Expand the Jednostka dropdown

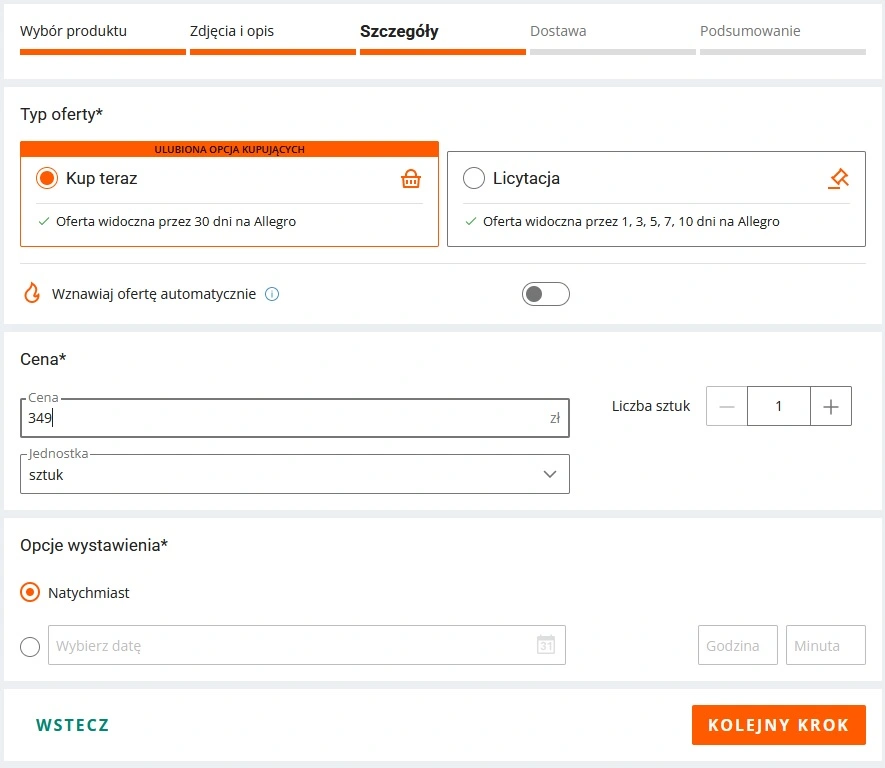[x=295, y=474]
